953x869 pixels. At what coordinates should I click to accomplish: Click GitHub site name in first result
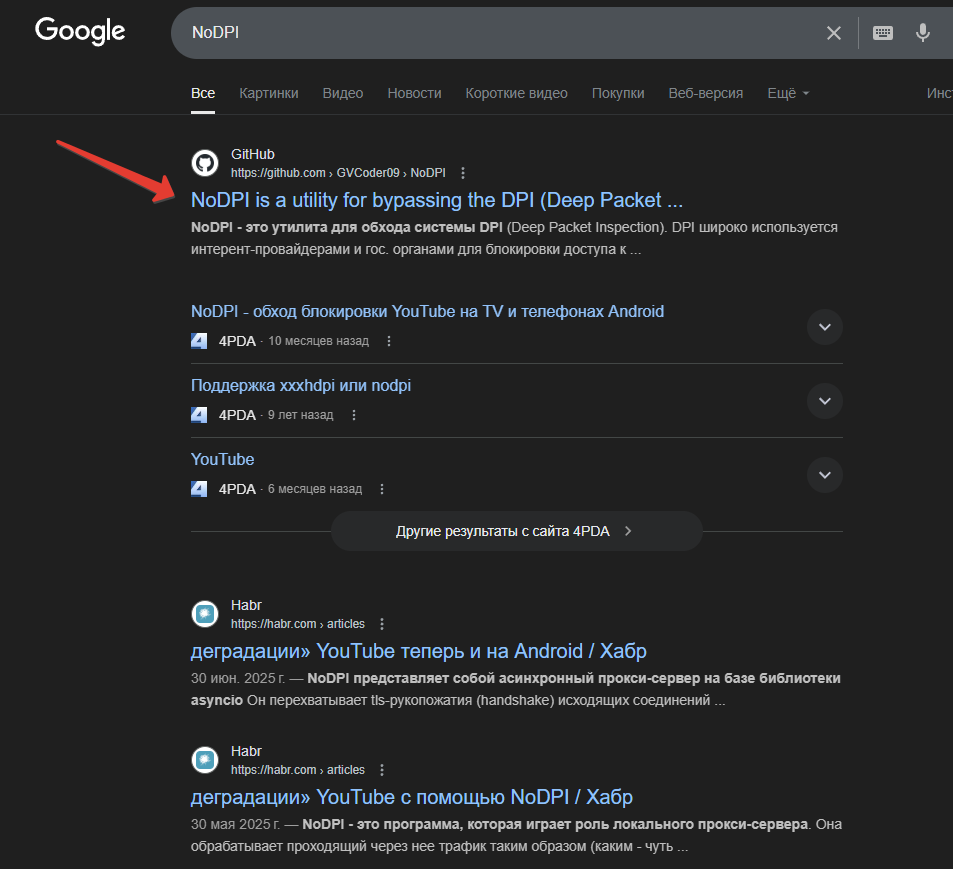253,154
